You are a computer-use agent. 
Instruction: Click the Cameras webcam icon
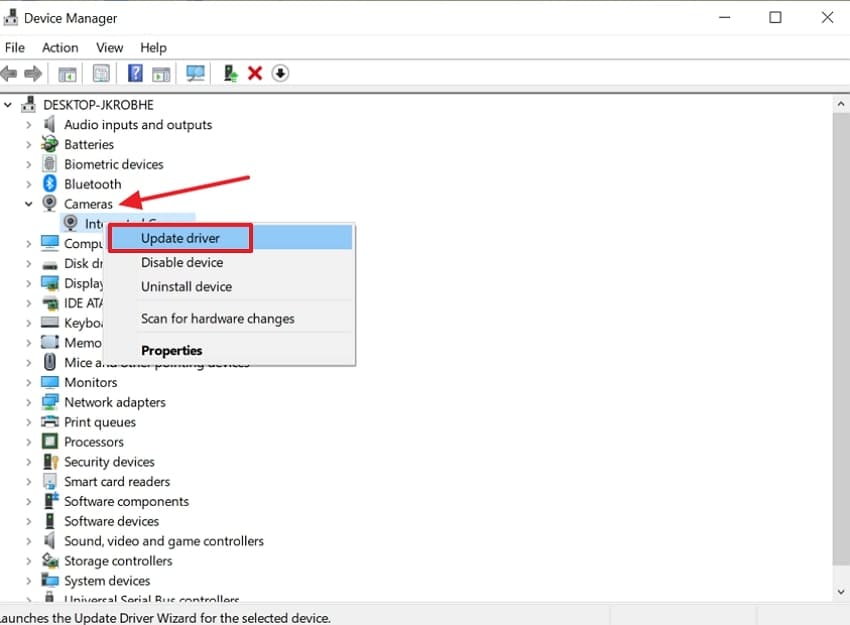50,203
